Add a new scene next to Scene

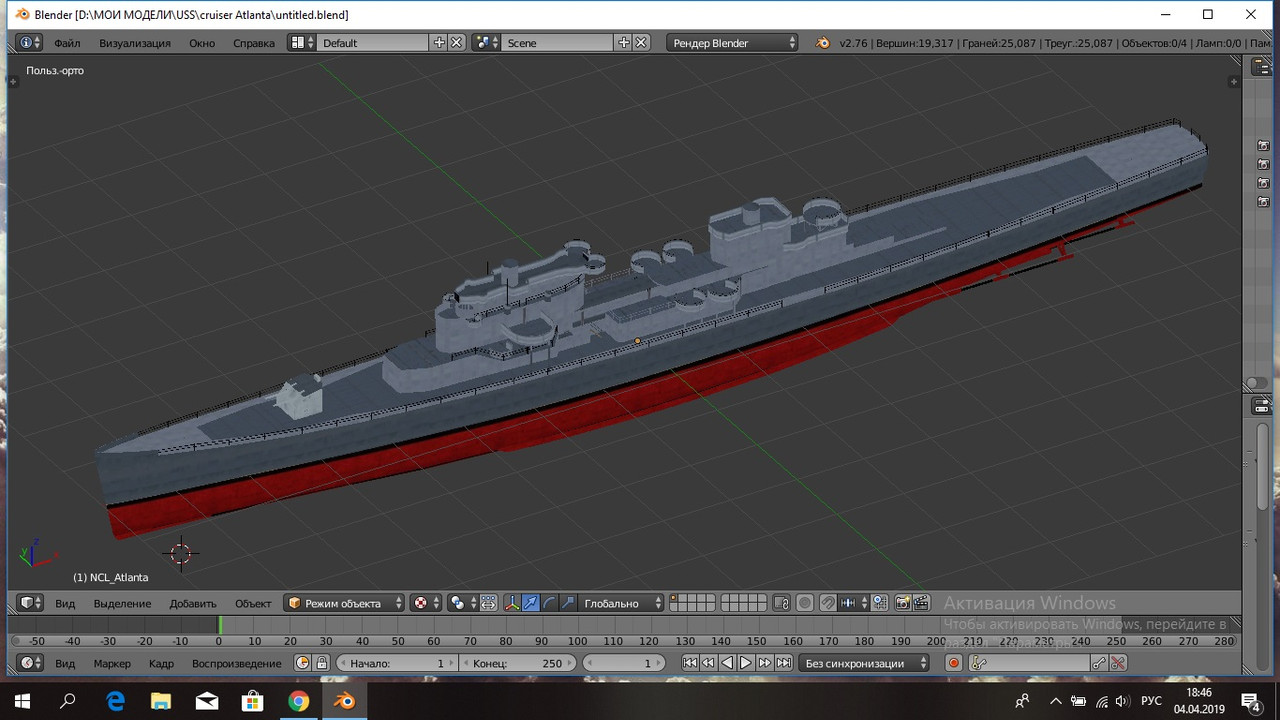(x=624, y=43)
